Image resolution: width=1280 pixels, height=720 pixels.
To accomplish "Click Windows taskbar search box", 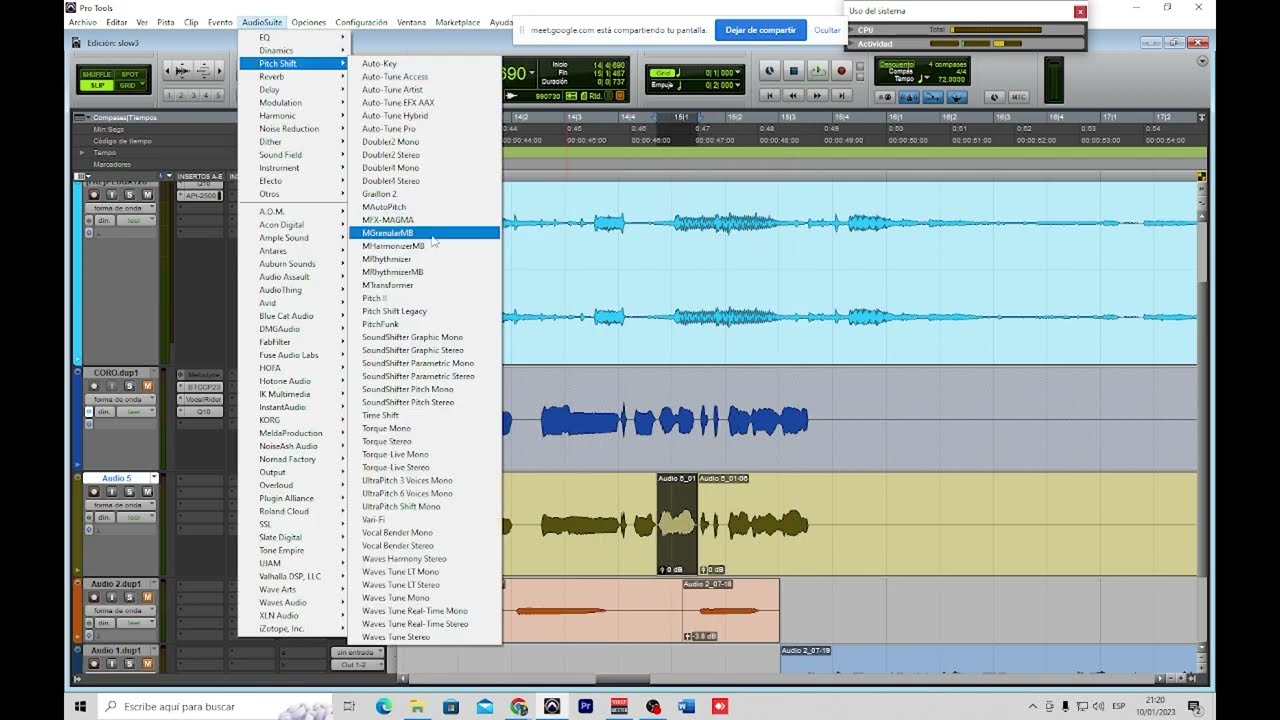I will tap(215, 706).
